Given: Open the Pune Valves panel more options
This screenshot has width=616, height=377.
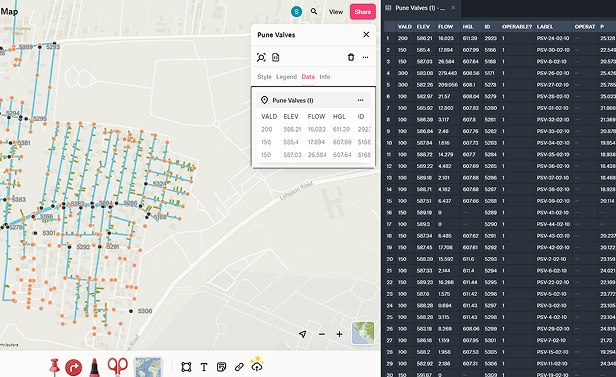Looking at the screenshot, I should (365, 57).
